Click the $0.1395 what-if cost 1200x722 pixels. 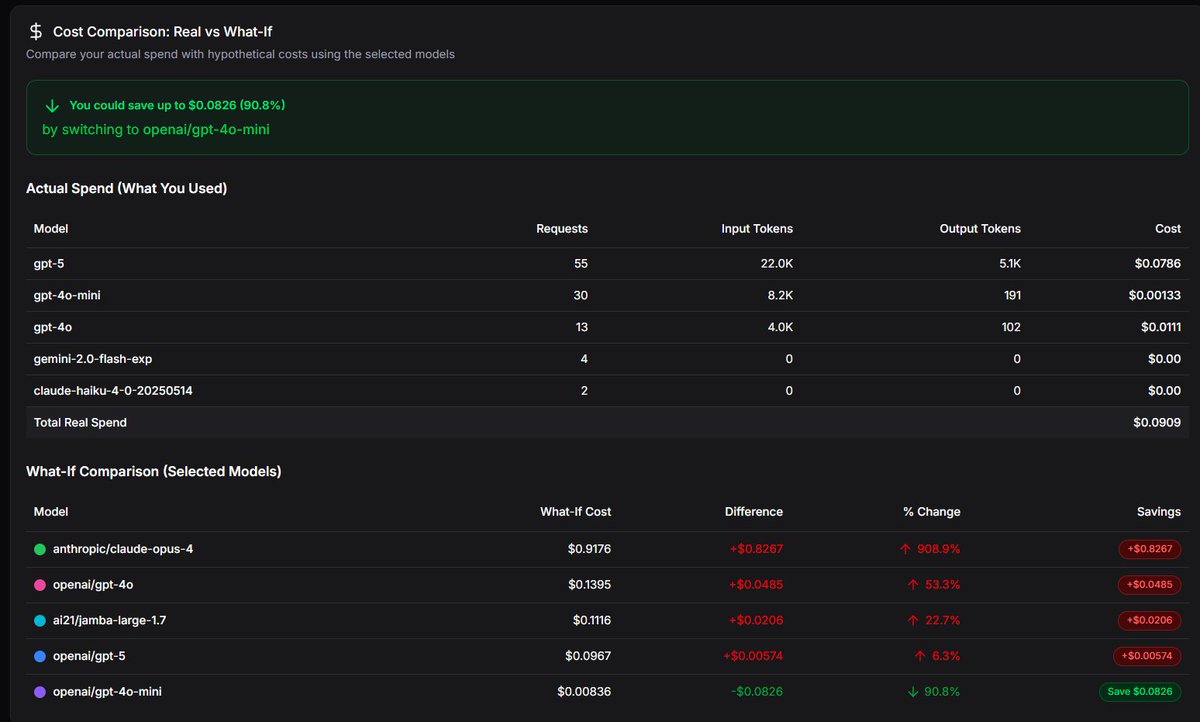point(589,585)
